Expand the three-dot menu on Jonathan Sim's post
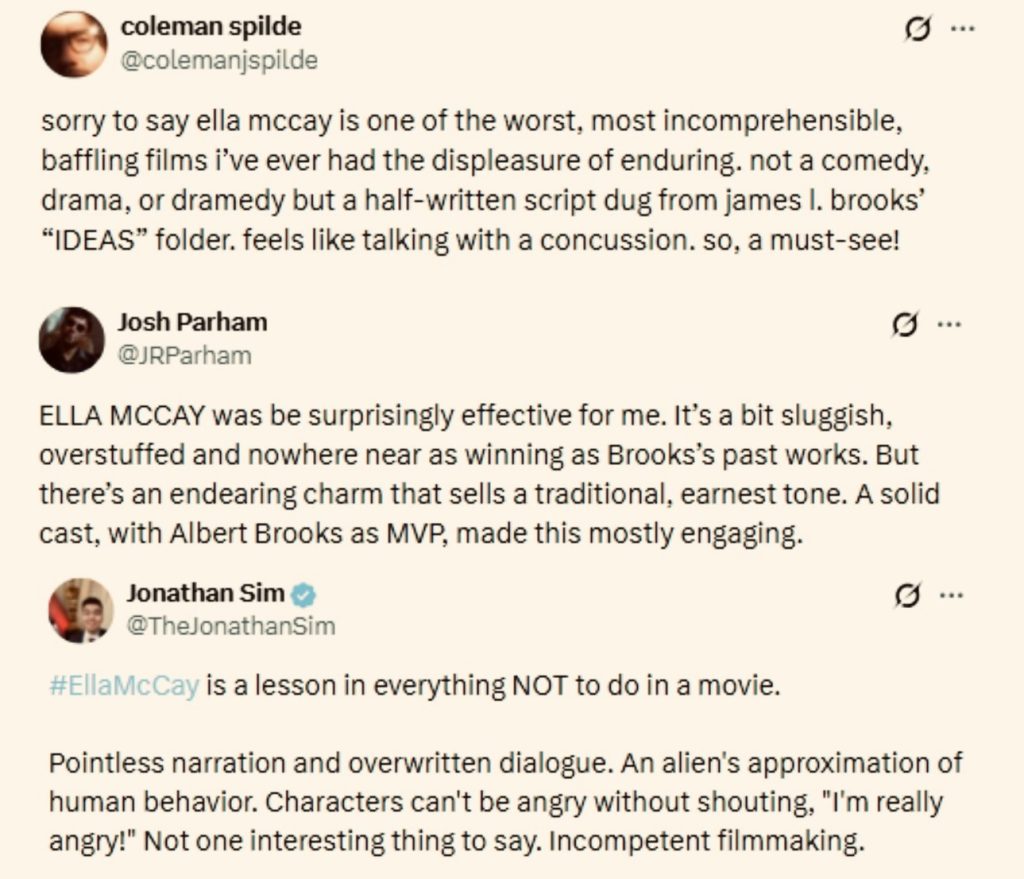 tap(950, 595)
